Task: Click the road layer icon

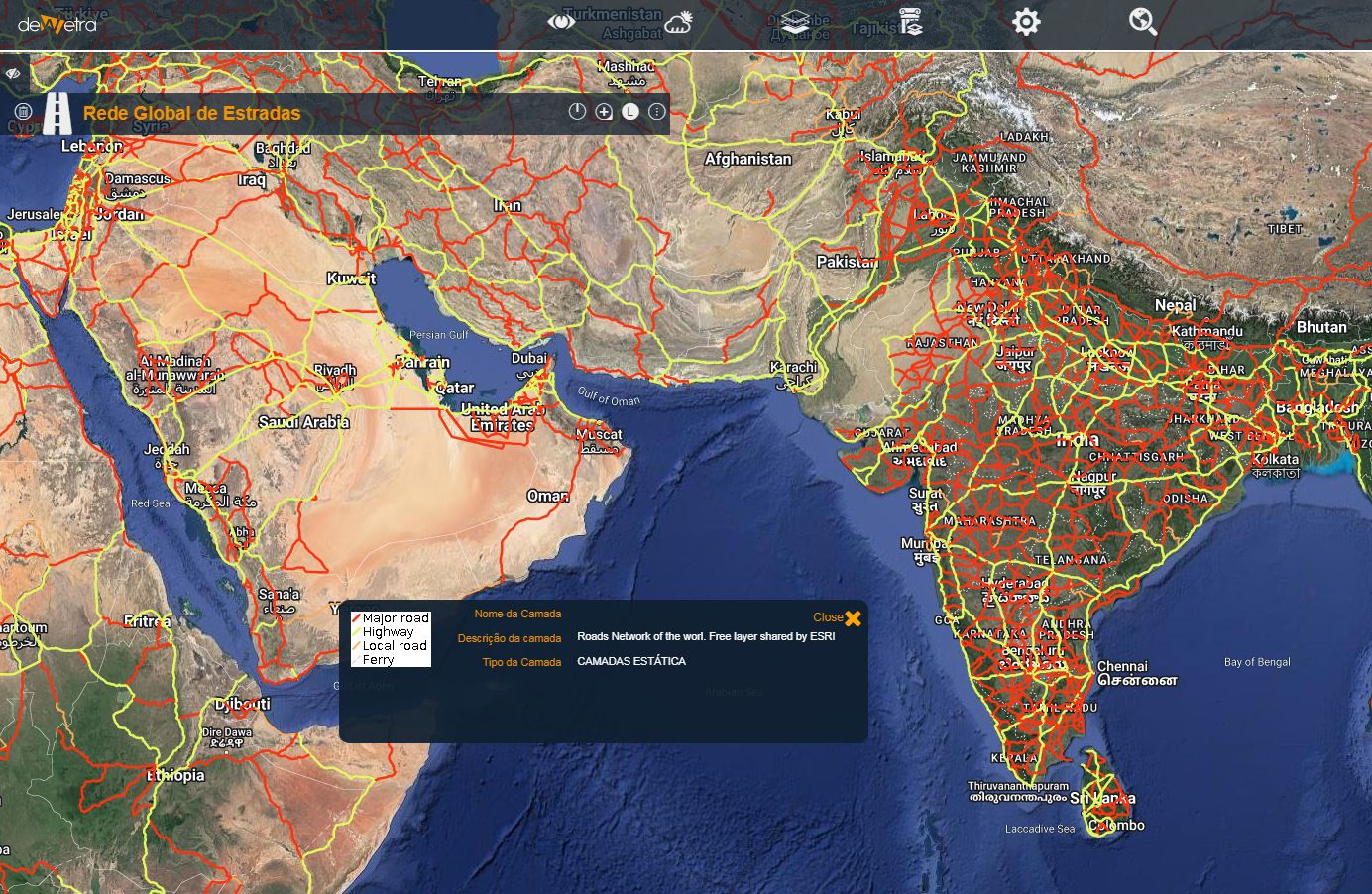Action: pyautogui.click(x=57, y=113)
